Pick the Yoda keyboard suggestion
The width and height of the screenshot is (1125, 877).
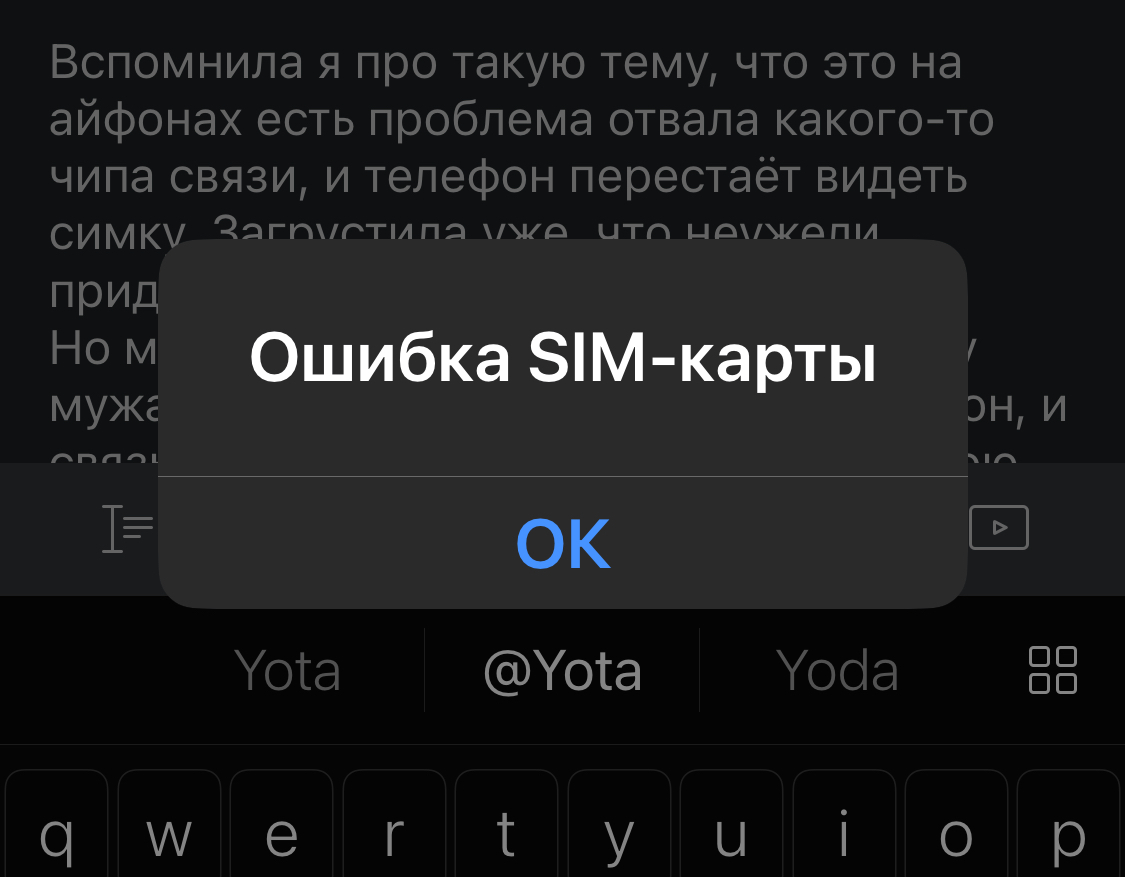[837, 671]
